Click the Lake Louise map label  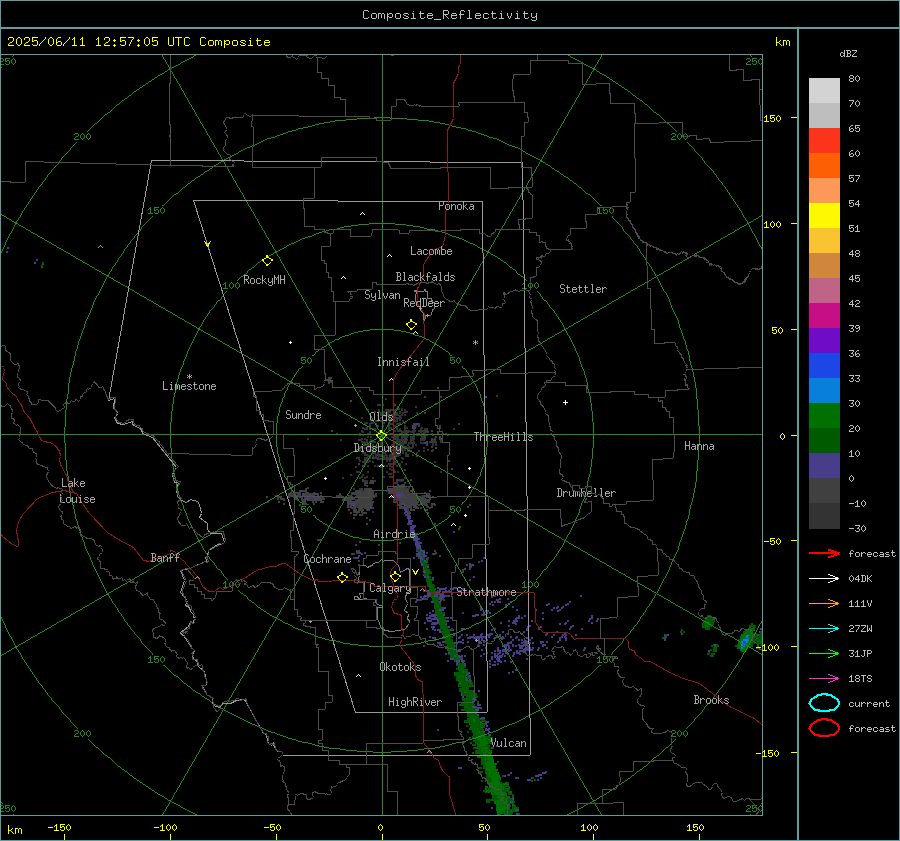77,491
